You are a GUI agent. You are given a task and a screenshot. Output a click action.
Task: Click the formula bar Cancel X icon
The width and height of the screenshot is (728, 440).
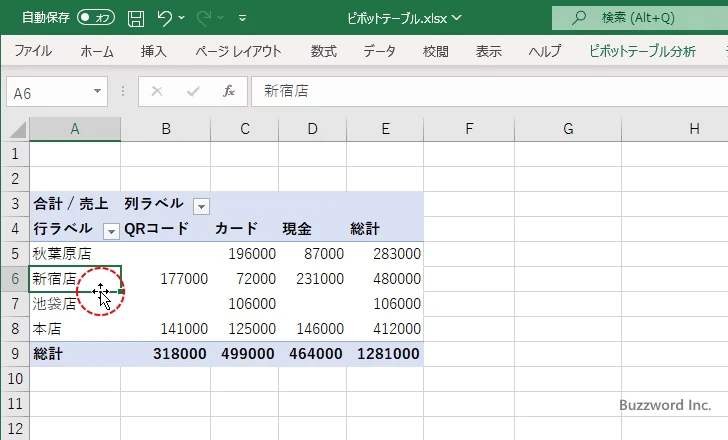(x=157, y=91)
